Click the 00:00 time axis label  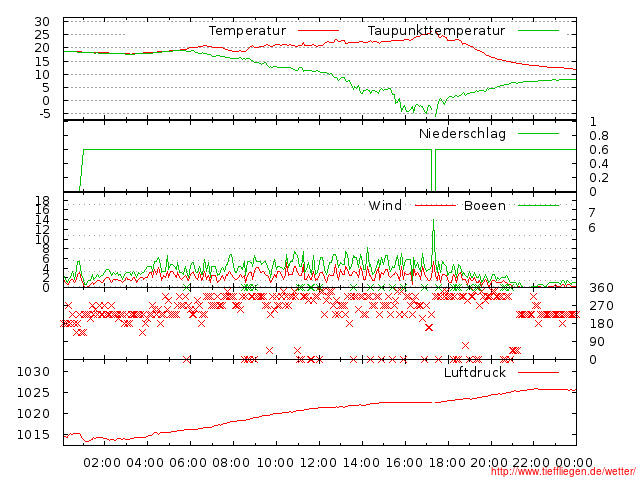[574, 463]
